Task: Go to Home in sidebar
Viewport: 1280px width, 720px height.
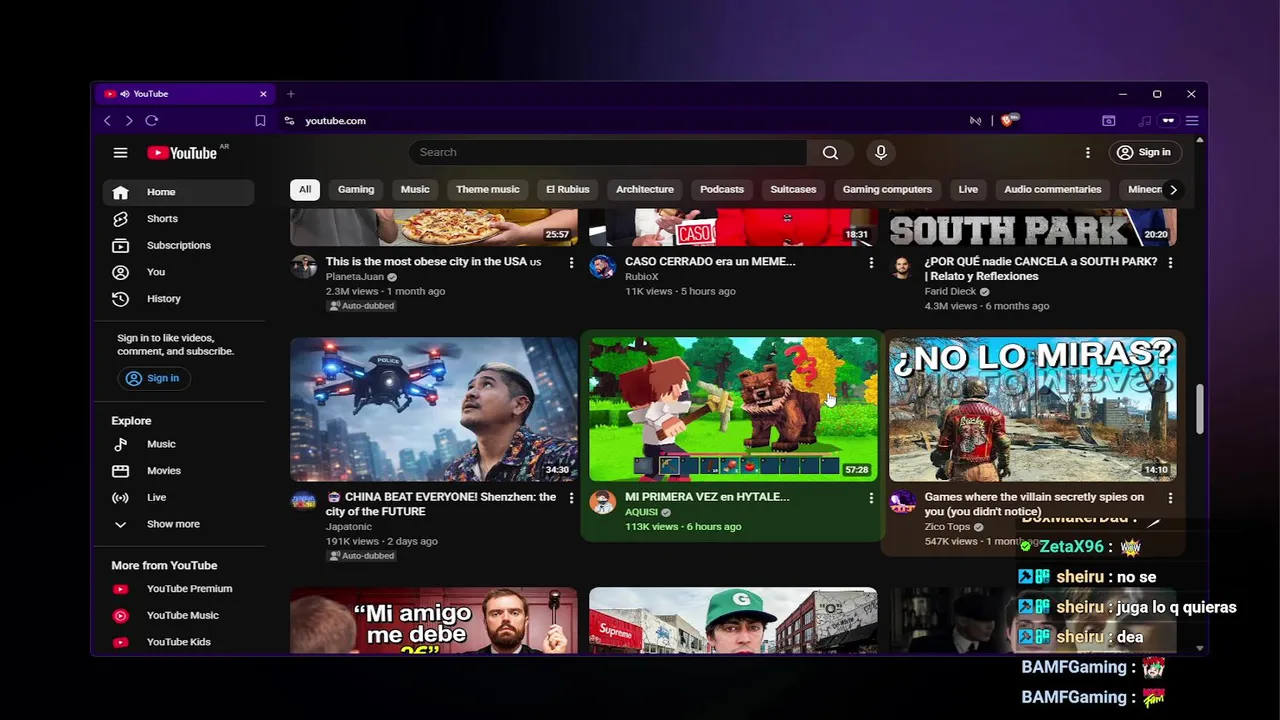Action: coord(178,192)
